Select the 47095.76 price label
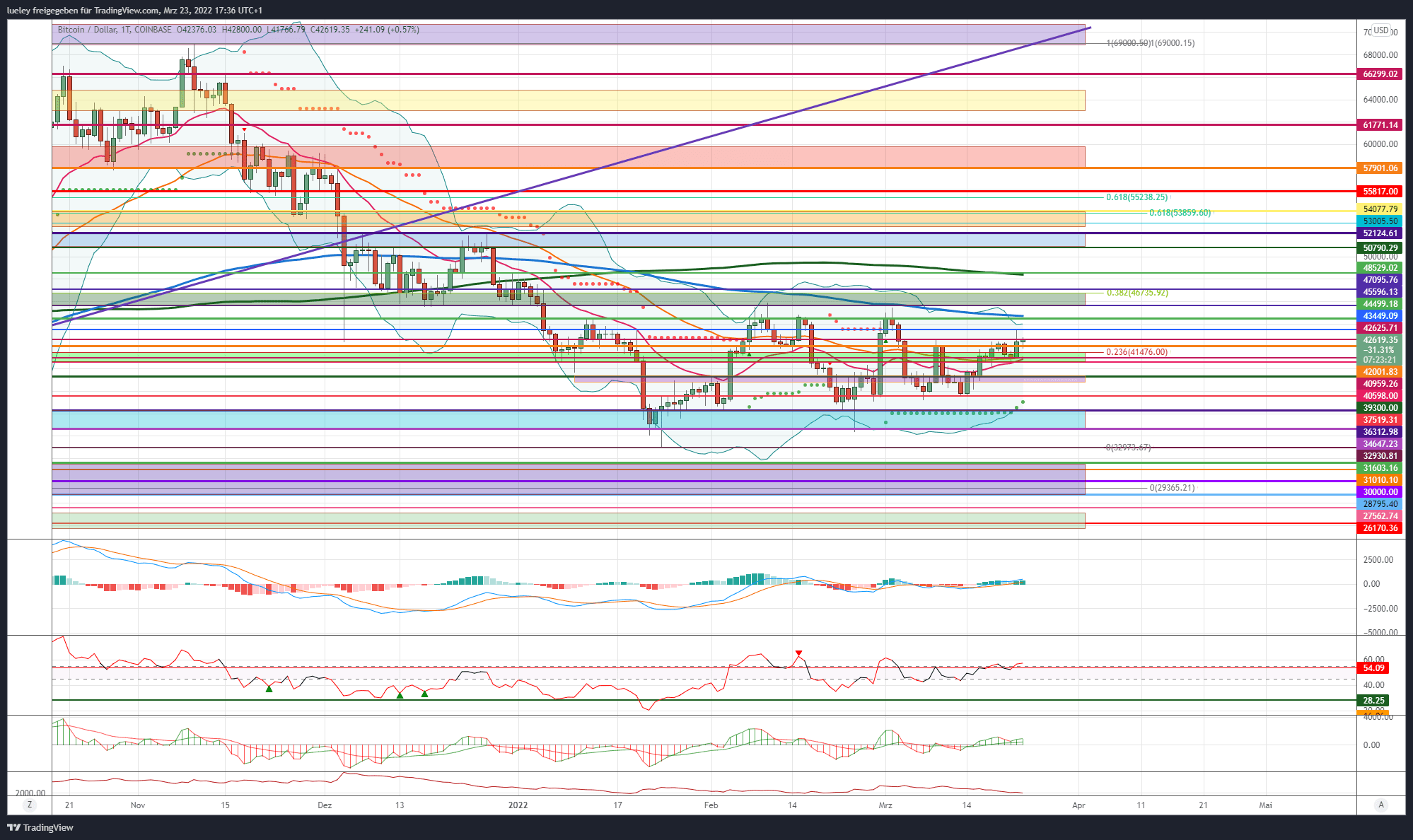Screen dimensions: 1413x840 point(1380,280)
